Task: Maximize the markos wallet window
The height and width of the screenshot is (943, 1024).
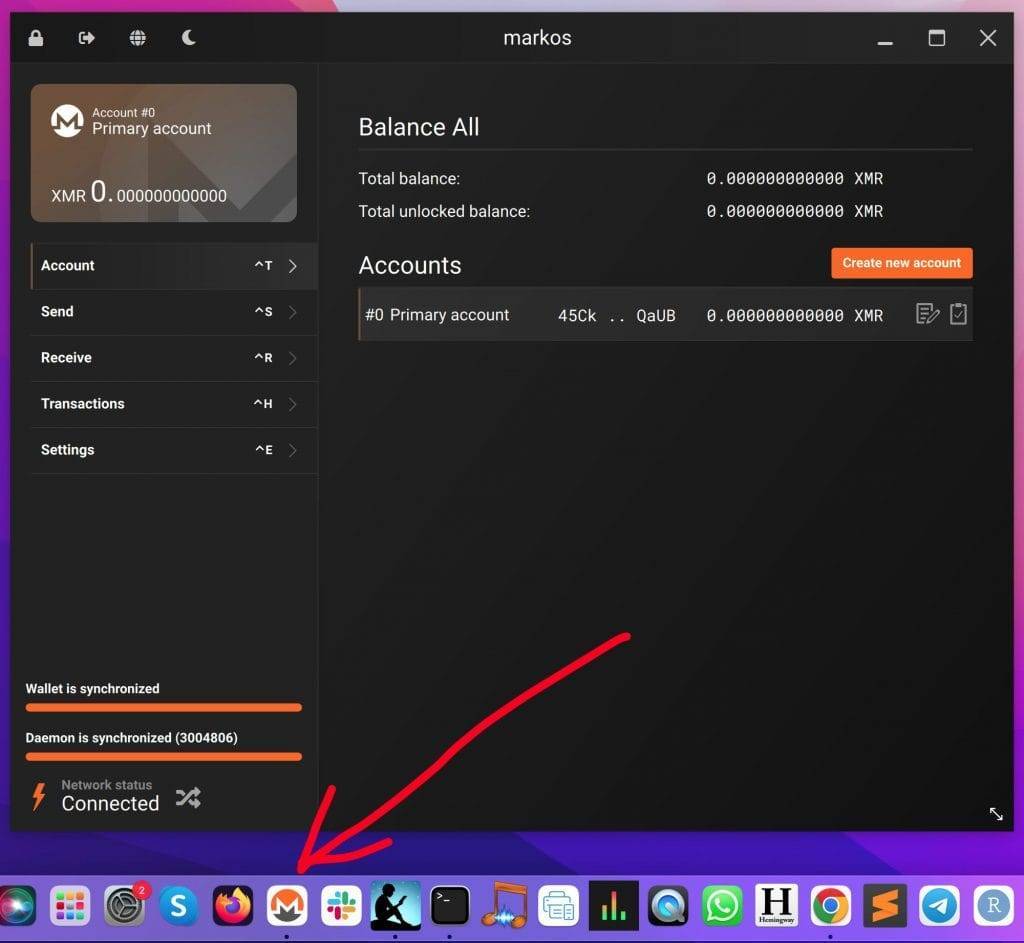Action: tap(936, 38)
